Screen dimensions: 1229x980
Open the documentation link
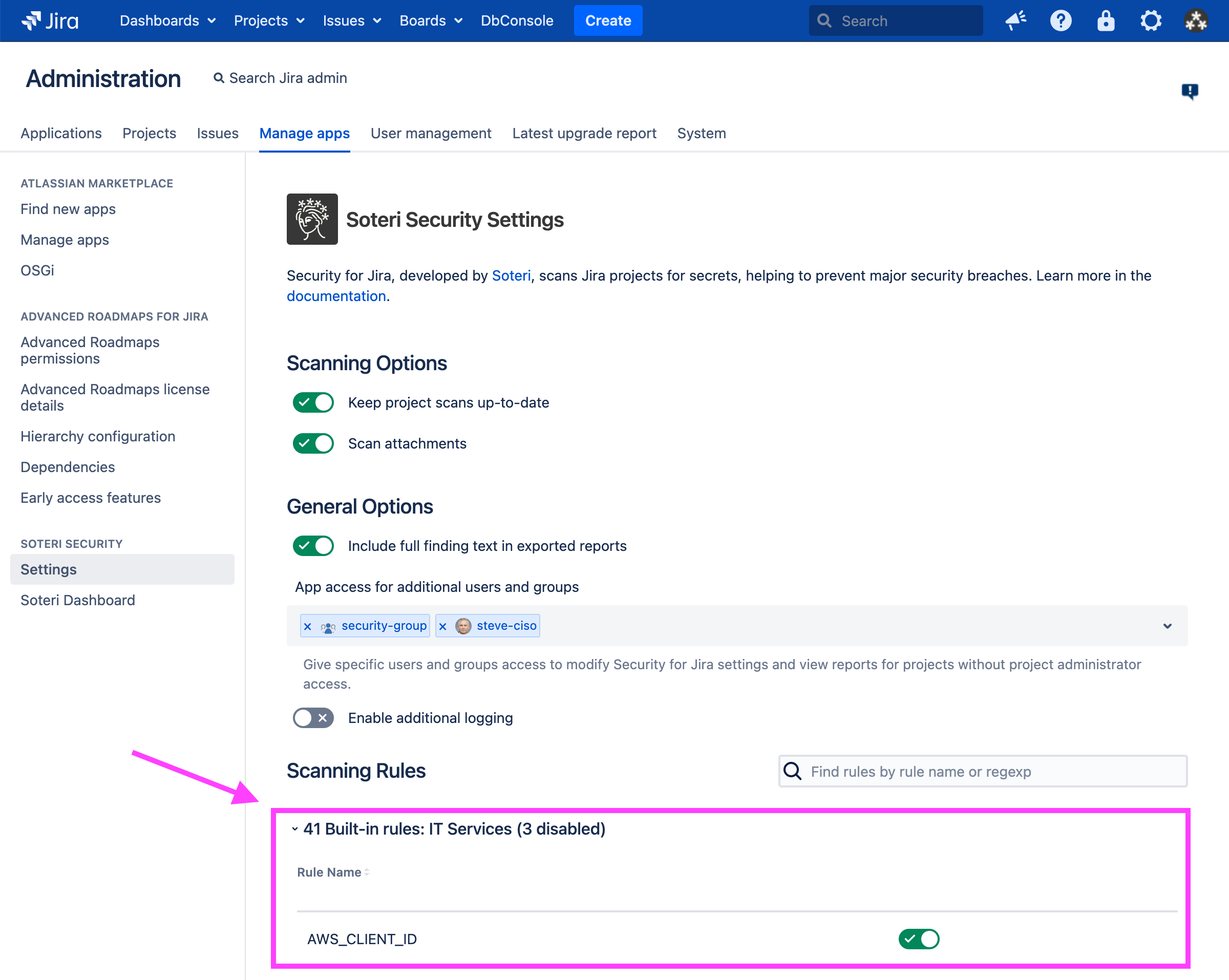coord(336,296)
